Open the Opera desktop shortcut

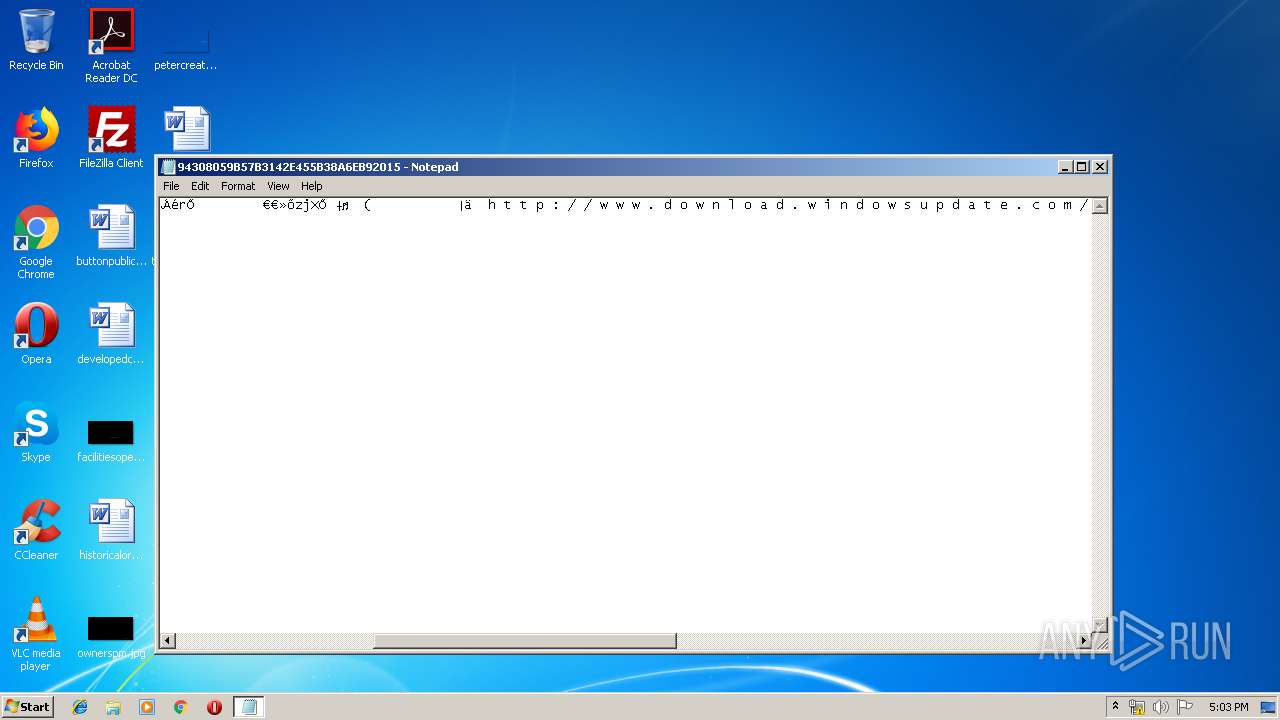pos(36,334)
